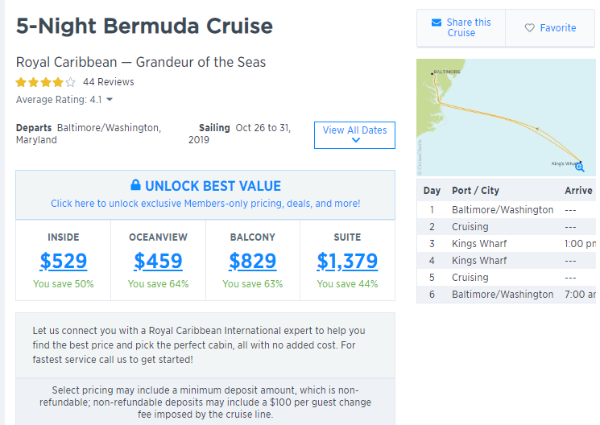Click the Baltimore/Washington day 1 itinerary row
This screenshot has height=425, width=600.
(x=506, y=210)
